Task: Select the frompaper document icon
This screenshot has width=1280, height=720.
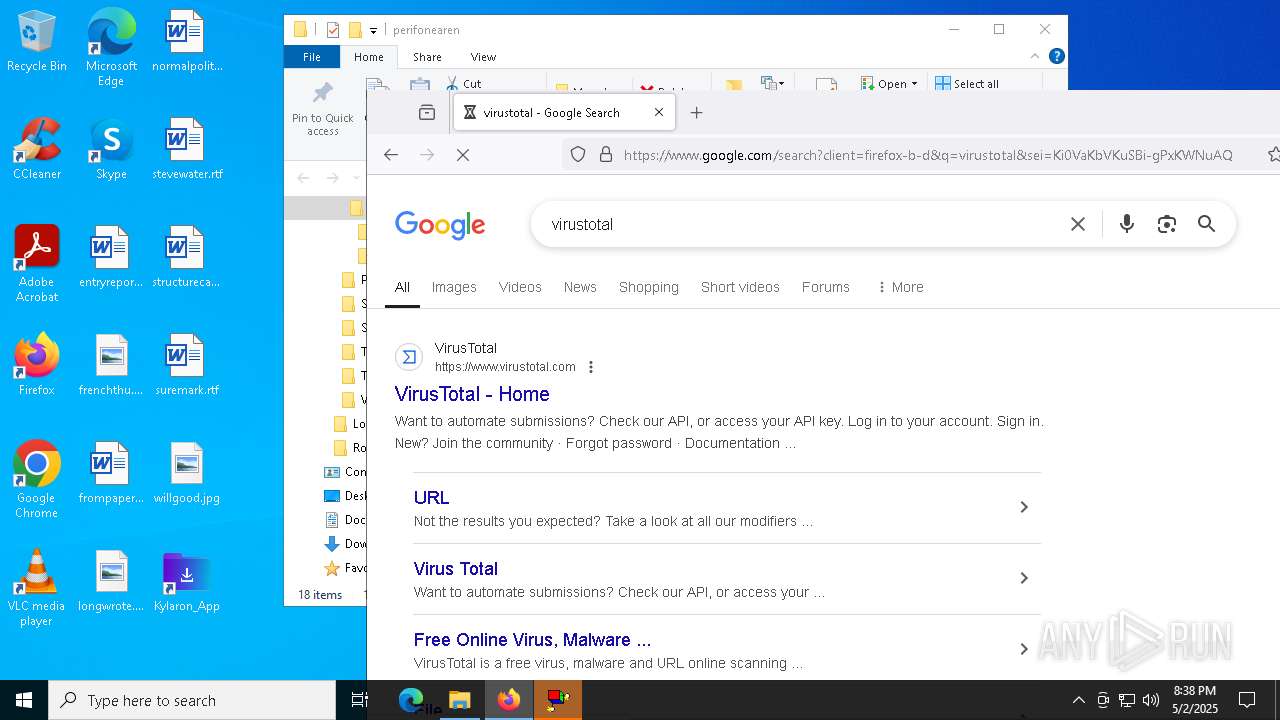Action: coord(111,472)
